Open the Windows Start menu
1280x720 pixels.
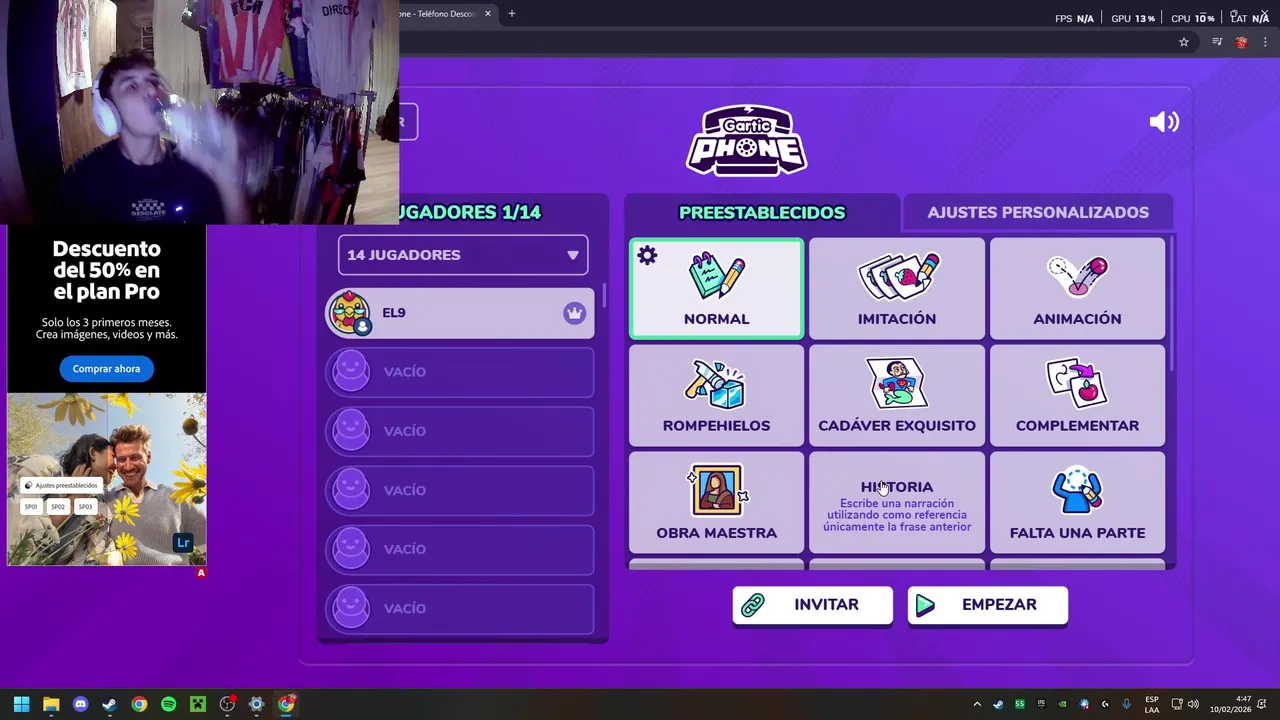[x=22, y=704]
